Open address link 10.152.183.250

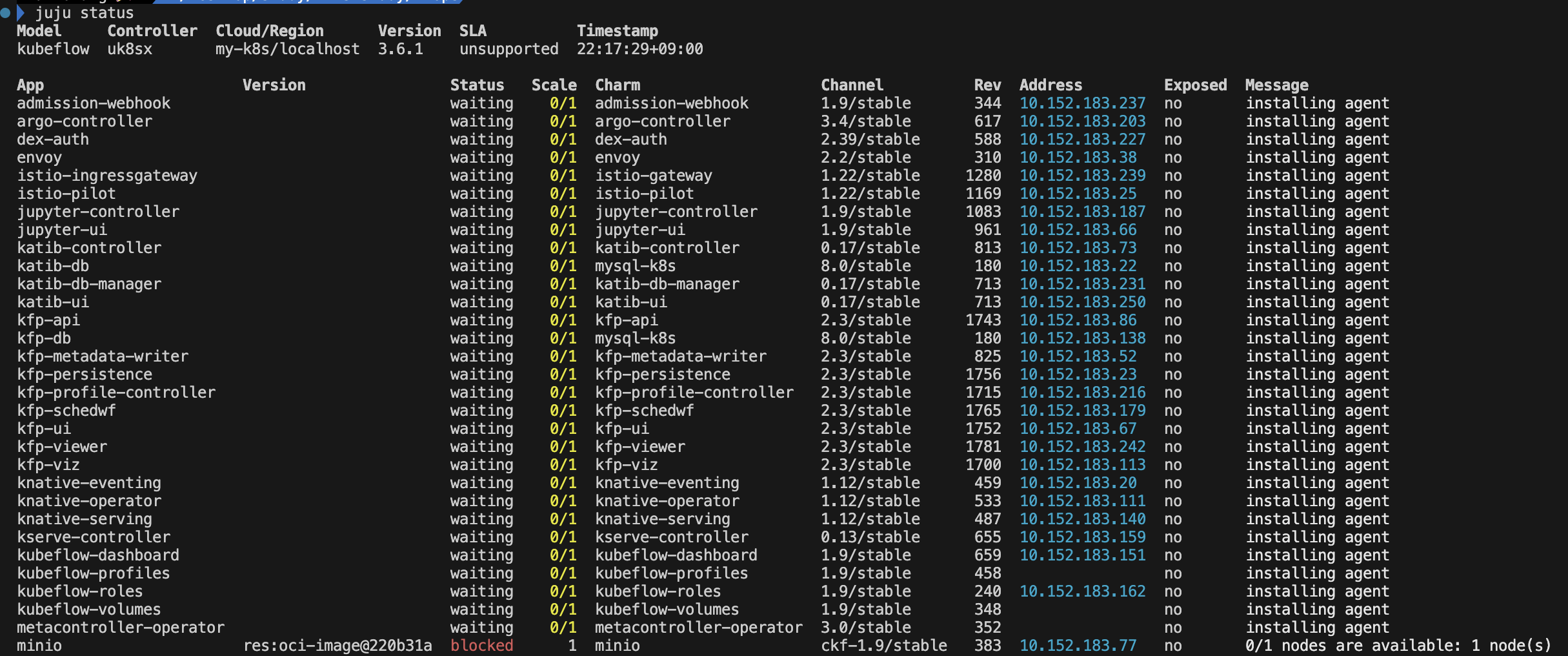tap(1083, 302)
